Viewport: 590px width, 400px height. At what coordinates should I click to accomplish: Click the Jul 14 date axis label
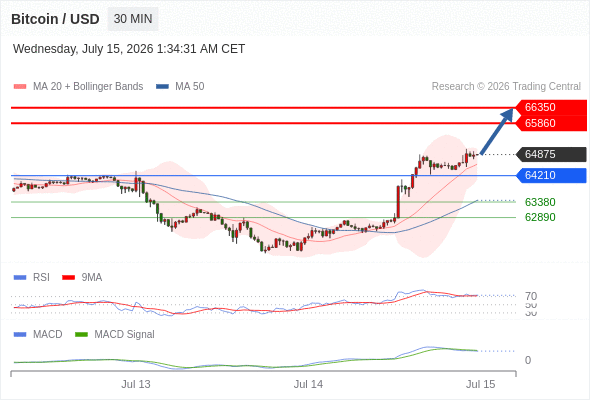click(308, 385)
